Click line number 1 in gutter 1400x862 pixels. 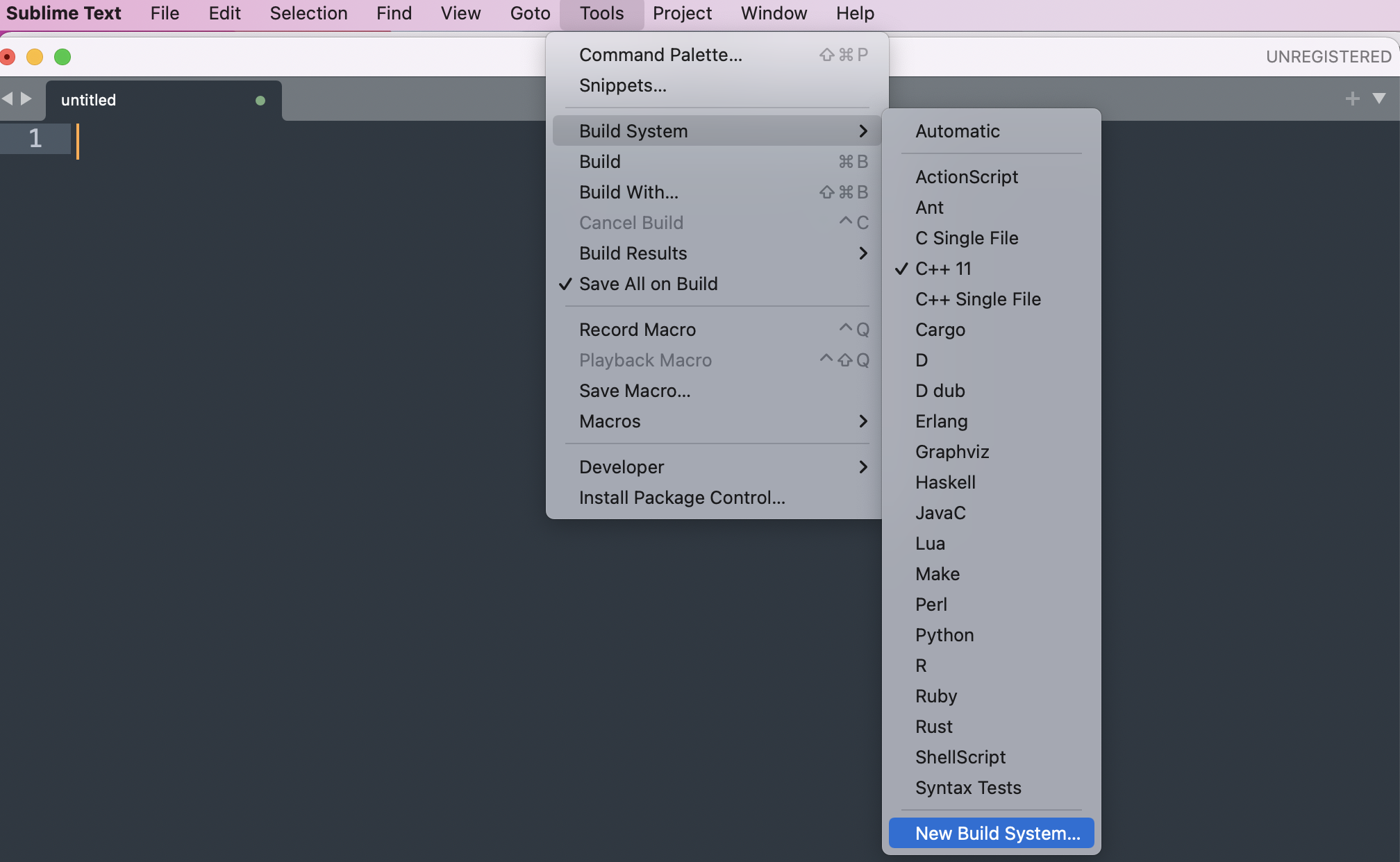(x=35, y=139)
